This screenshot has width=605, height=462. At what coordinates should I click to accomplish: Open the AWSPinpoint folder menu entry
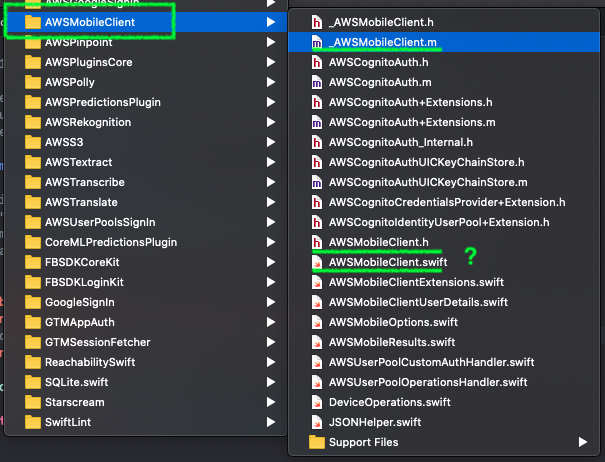pyautogui.click(x=145, y=42)
